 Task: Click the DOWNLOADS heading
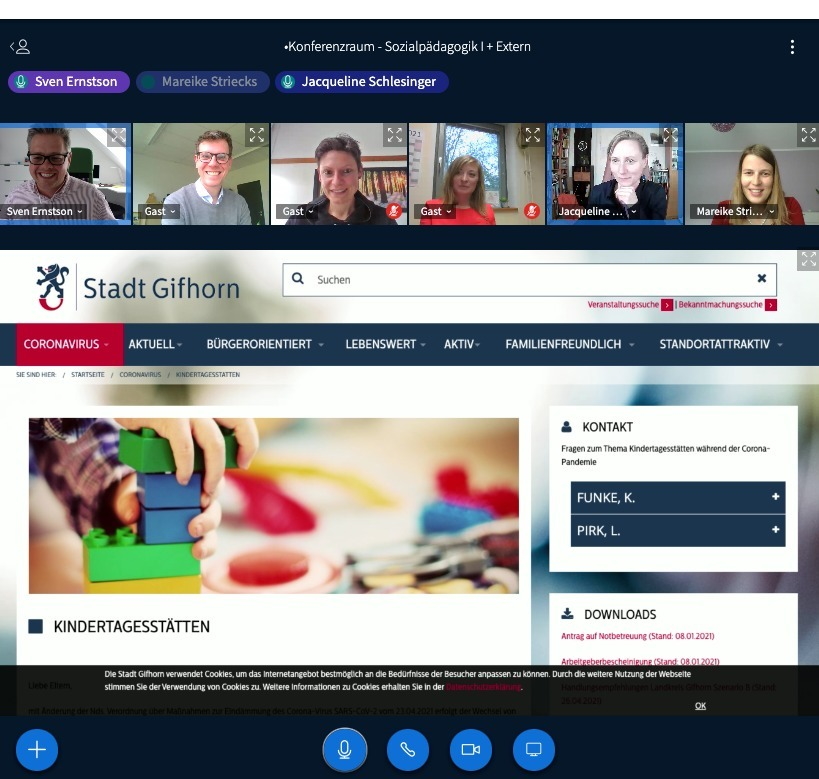pos(620,614)
